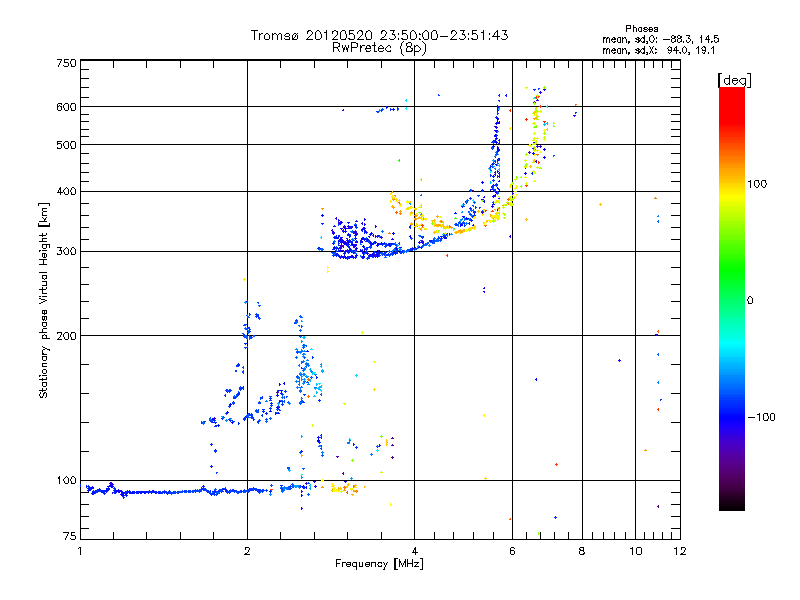Click the colorbar tick label '0'
Image resolution: width=800 pixels, height=600 pixels.
[x=750, y=300]
